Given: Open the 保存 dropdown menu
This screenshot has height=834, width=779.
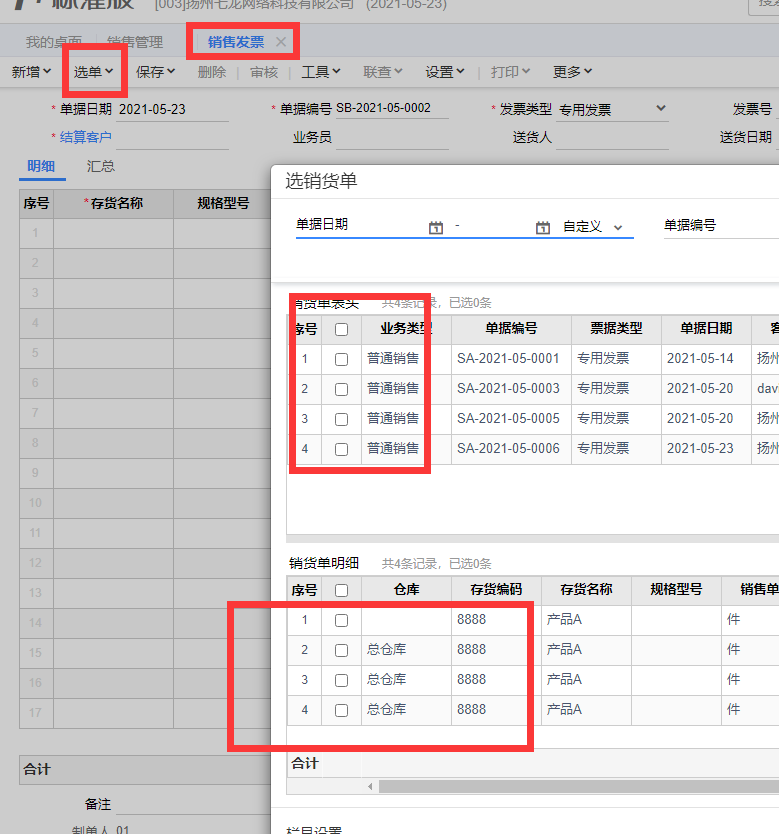Looking at the screenshot, I should 155,72.
